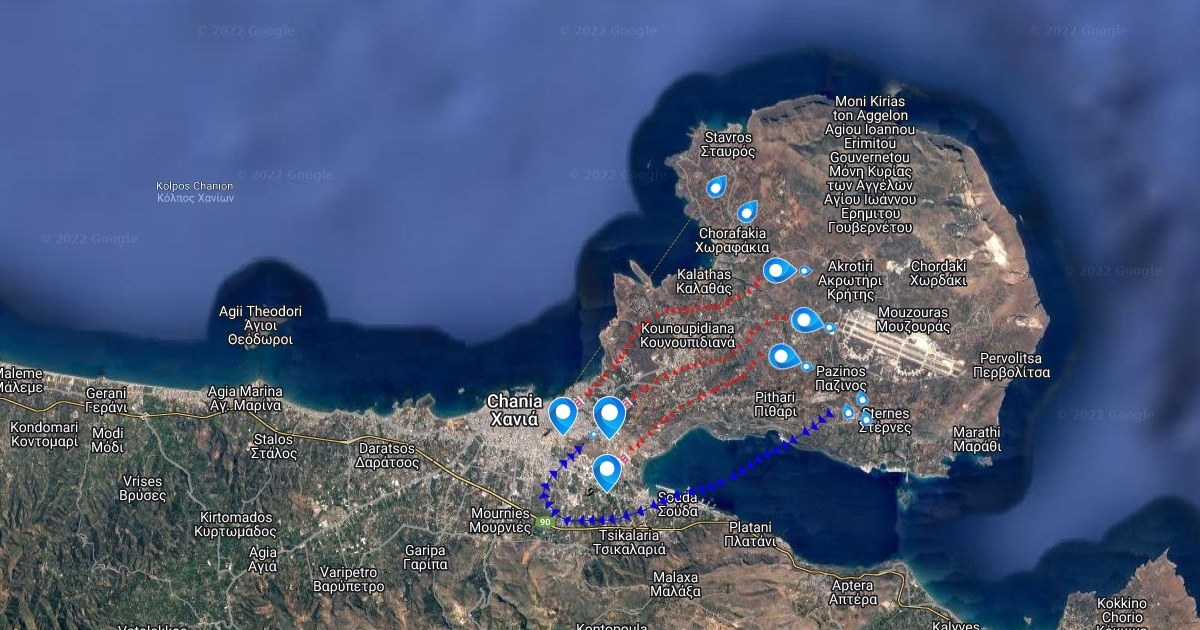Select the small marker below the Pazinos label

coord(861,399)
